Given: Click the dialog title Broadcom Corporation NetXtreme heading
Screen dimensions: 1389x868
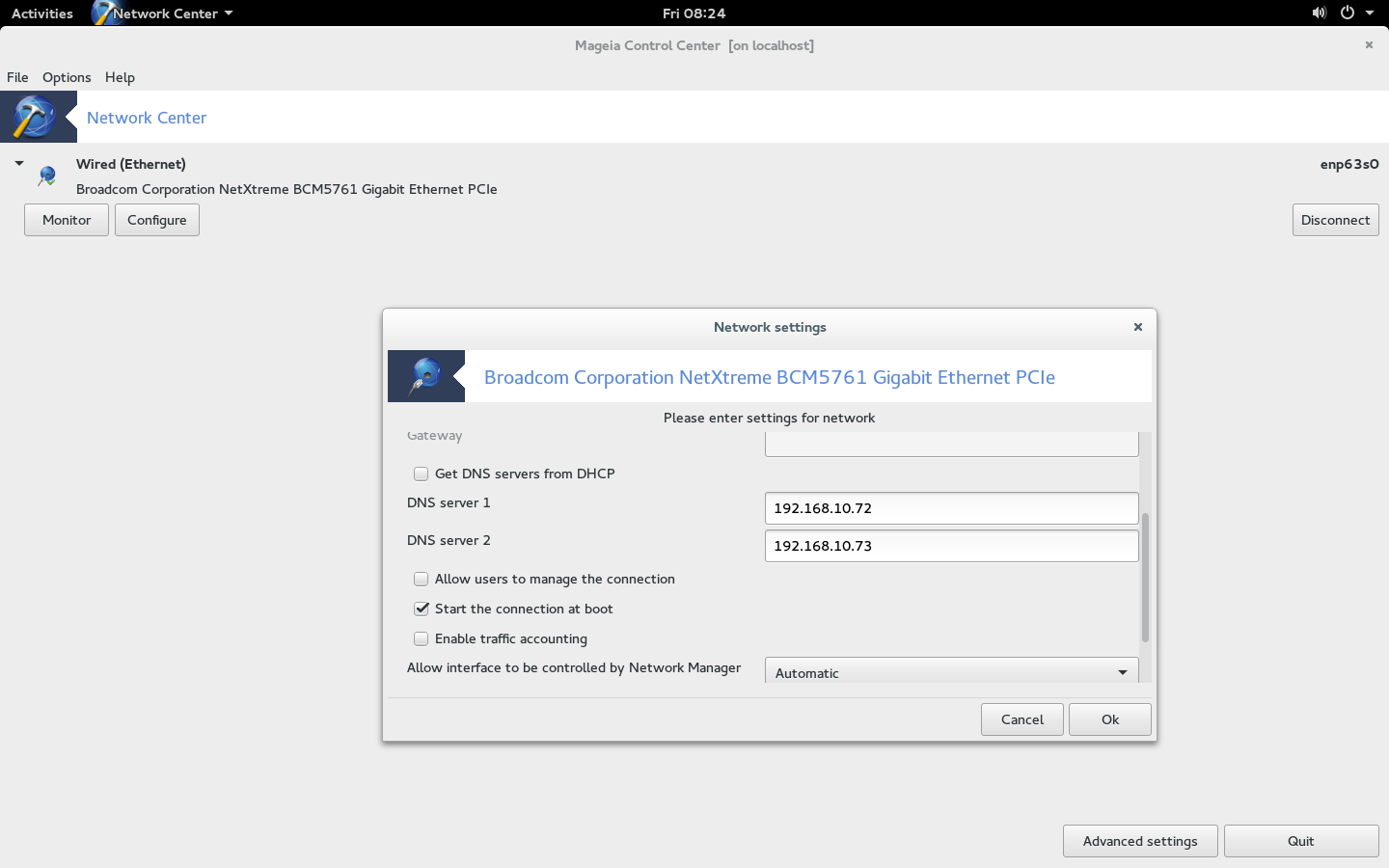Looking at the screenshot, I should 770,377.
